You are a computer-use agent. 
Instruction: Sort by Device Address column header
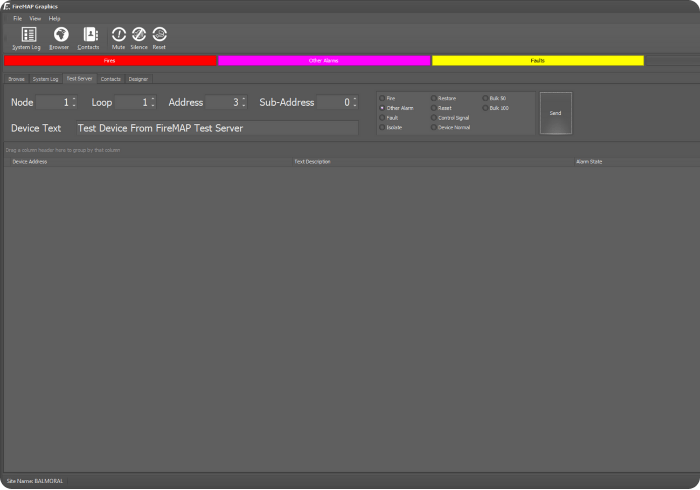30,160
